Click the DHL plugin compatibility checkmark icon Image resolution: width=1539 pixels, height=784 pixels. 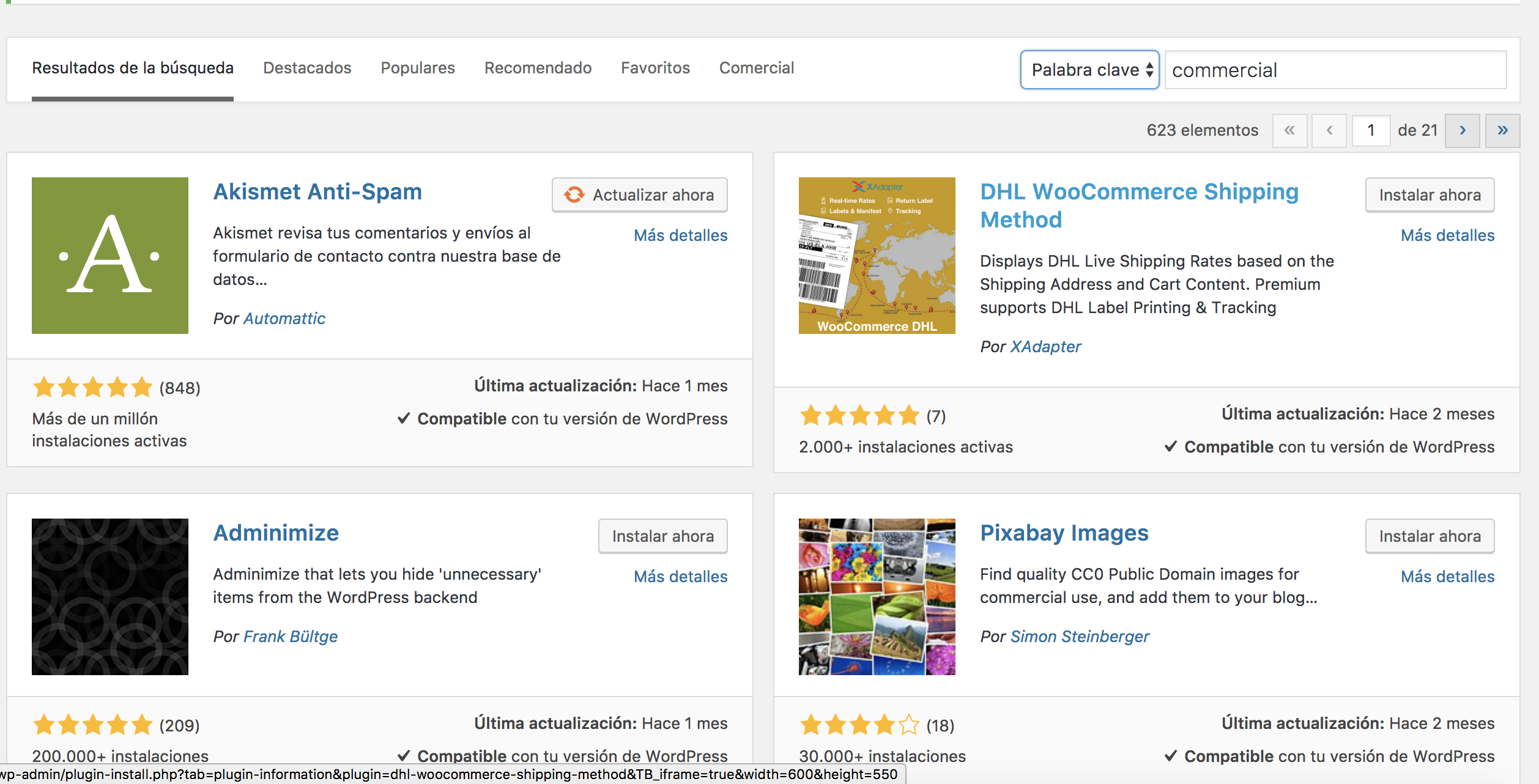click(1171, 446)
